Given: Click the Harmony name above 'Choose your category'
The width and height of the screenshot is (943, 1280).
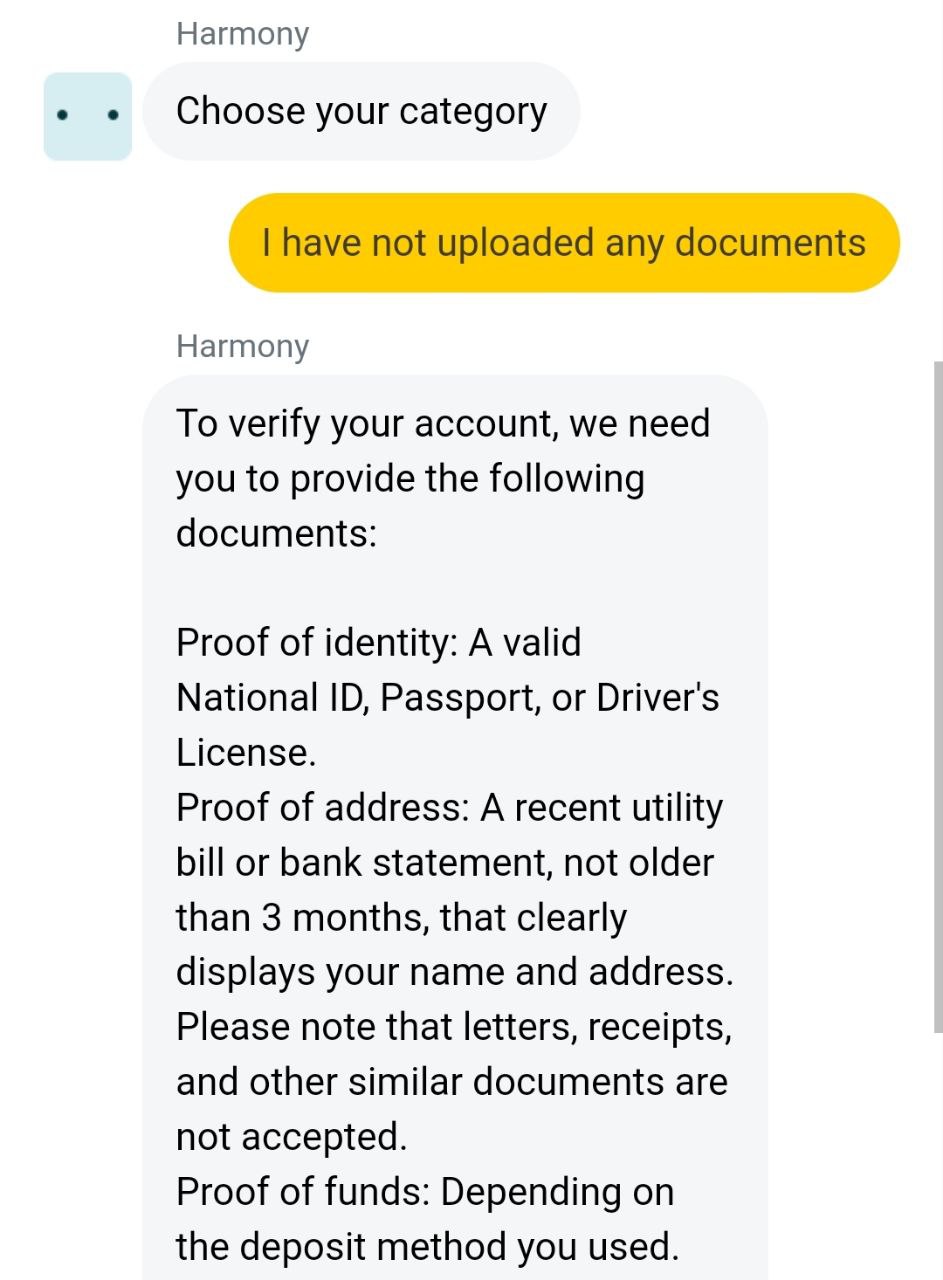Looking at the screenshot, I should click(x=242, y=34).
